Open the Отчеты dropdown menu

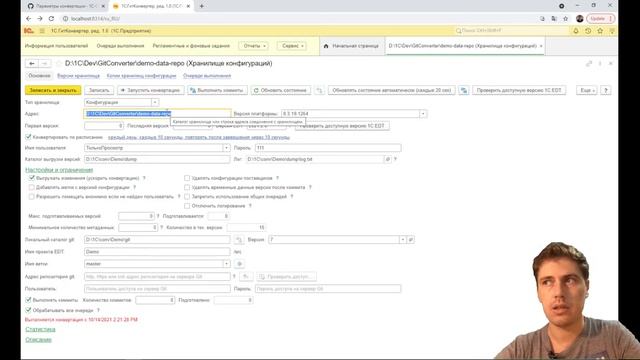pyautogui.click(x=254, y=46)
